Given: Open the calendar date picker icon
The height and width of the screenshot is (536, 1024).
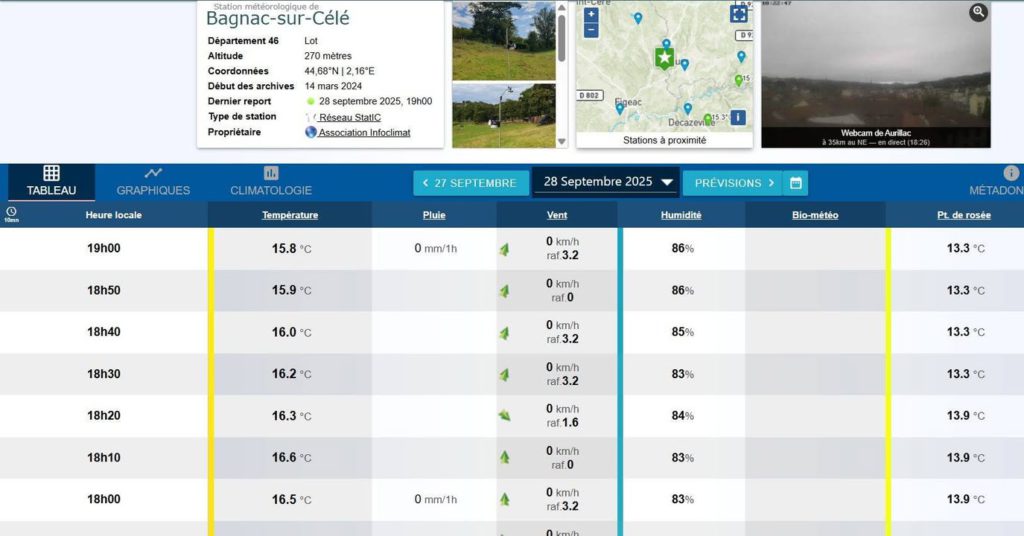Looking at the screenshot, I should (795, 183).
